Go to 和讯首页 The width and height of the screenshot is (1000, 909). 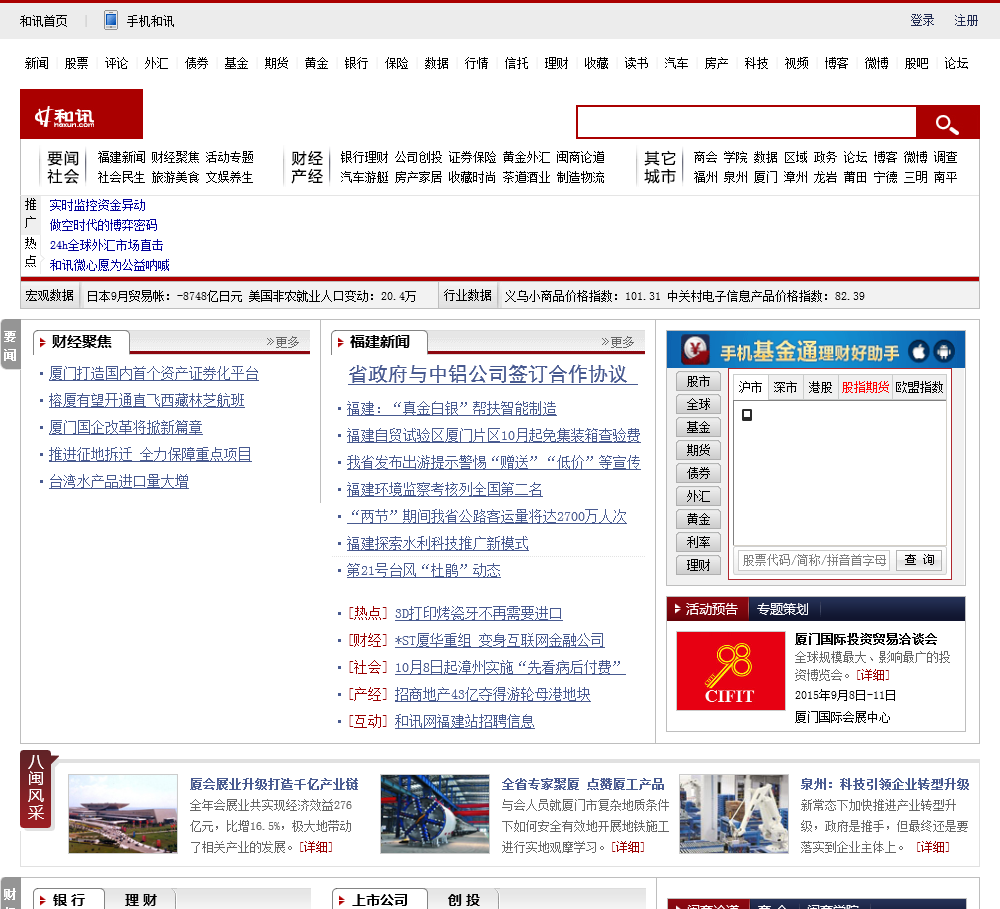pyautogui.click(x=43, y=21)
